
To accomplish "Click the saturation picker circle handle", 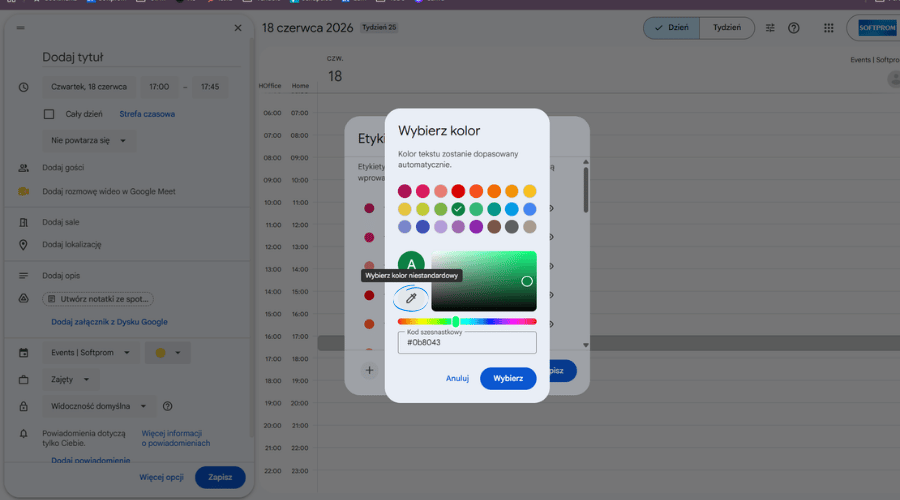I will tap(527, 281).
